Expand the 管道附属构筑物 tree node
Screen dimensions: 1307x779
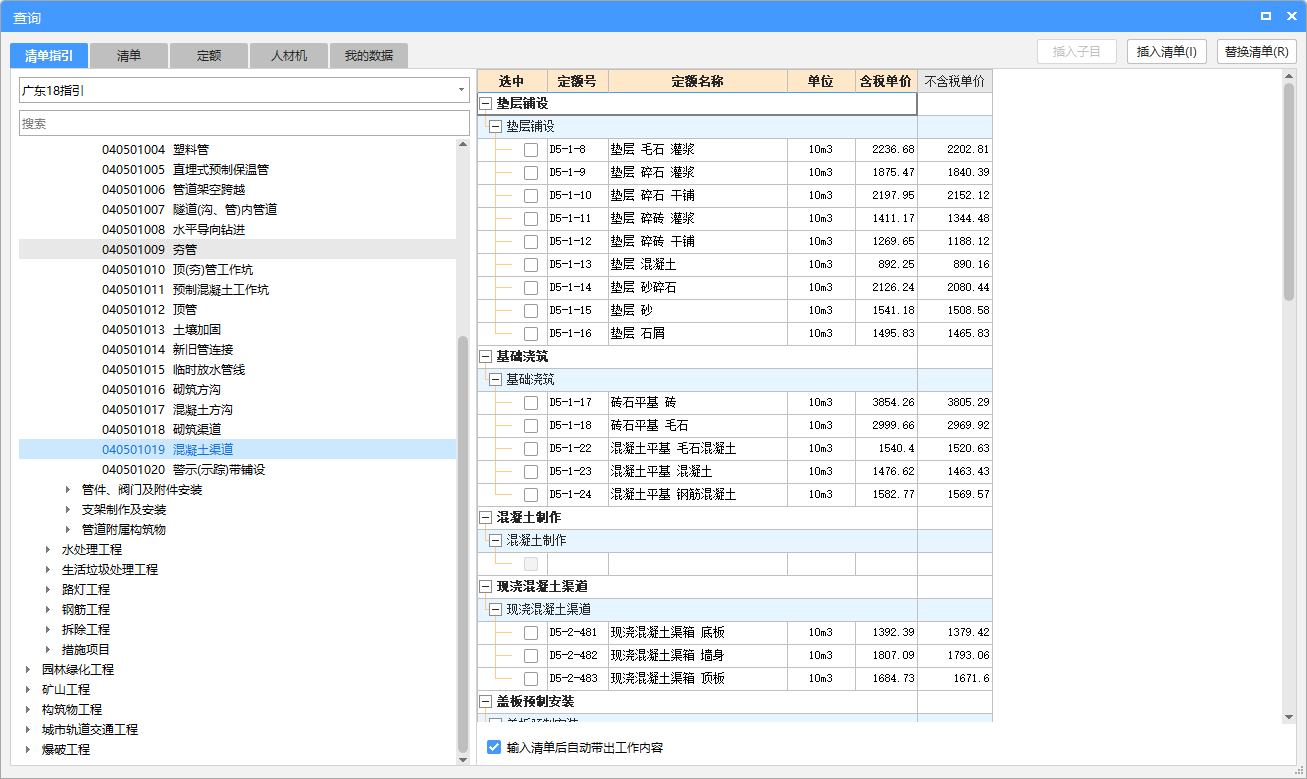click(68, 530)
